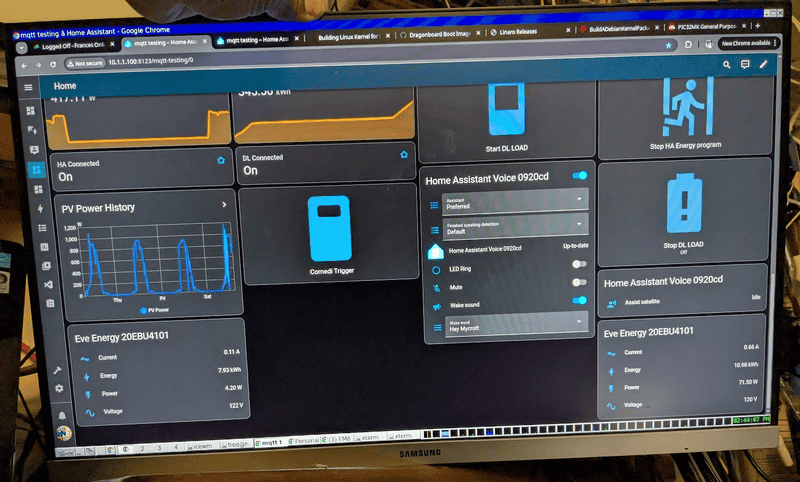This screenshot has height=482, width=800.
Task: Bookmark page with the star icon
Action: tap(668, 45)
